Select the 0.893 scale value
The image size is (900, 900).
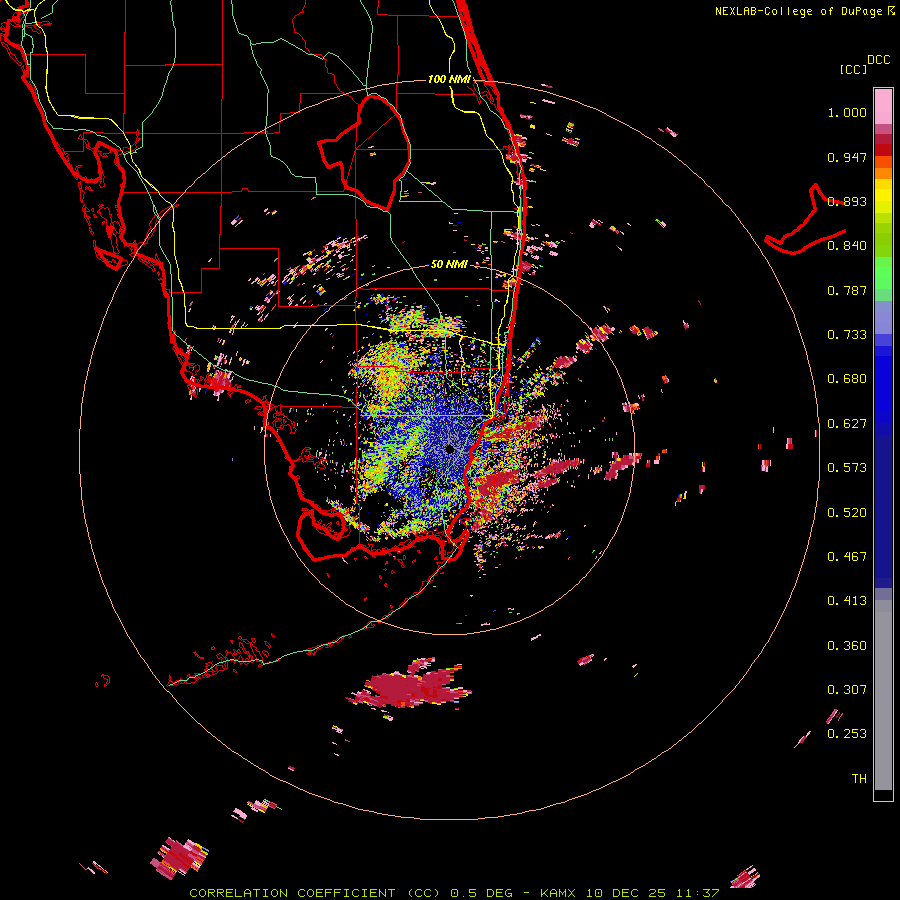point(847,201)
